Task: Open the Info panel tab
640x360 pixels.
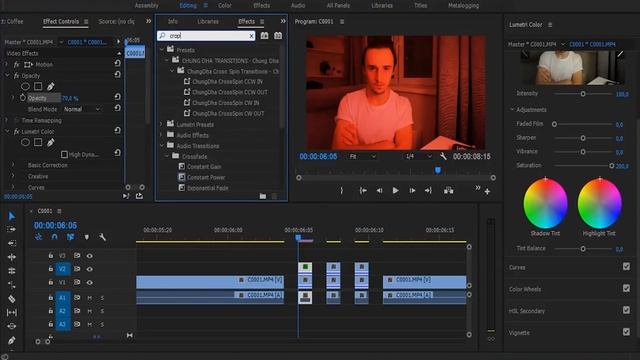Action: pyautogui.click(x=173, y=21)
